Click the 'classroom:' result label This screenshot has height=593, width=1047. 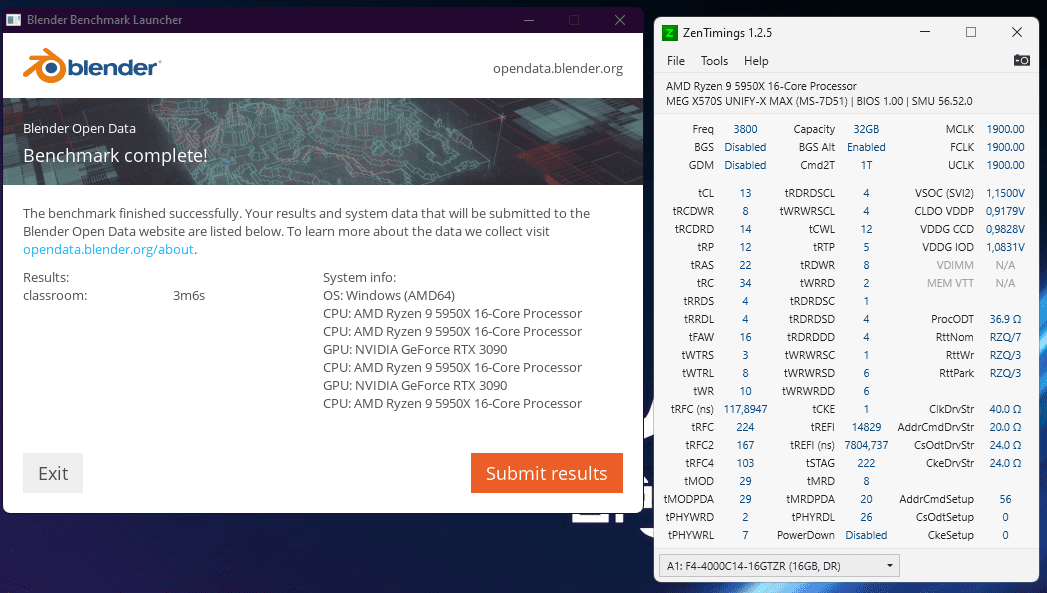point(55,295)
